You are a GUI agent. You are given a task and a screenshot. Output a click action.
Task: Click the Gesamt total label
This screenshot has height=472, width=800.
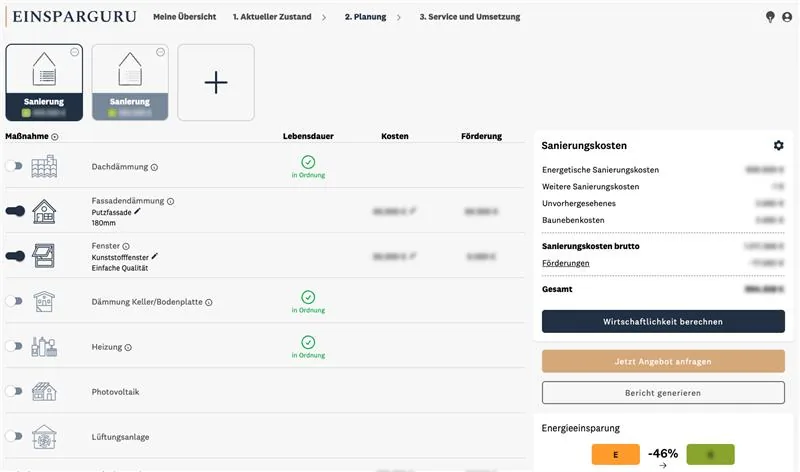pyautogui.click(x=557, y=289)
